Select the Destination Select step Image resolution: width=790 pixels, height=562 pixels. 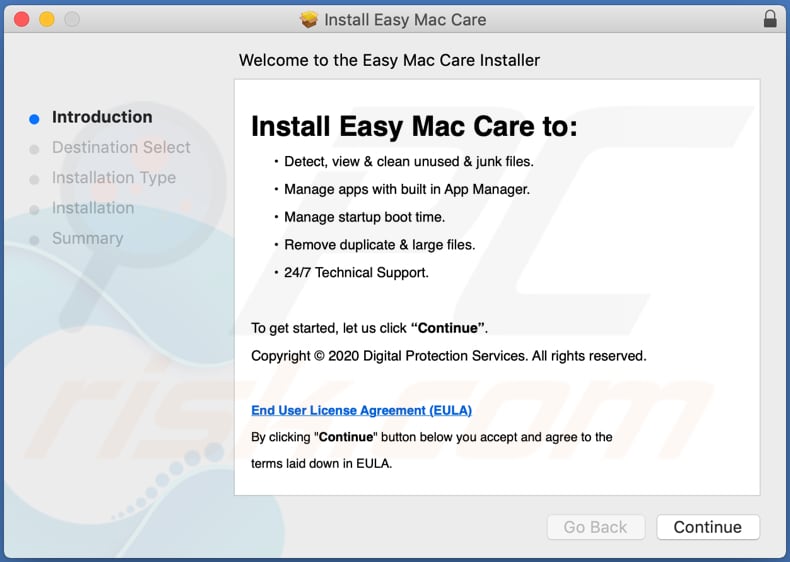pos(121,147)
